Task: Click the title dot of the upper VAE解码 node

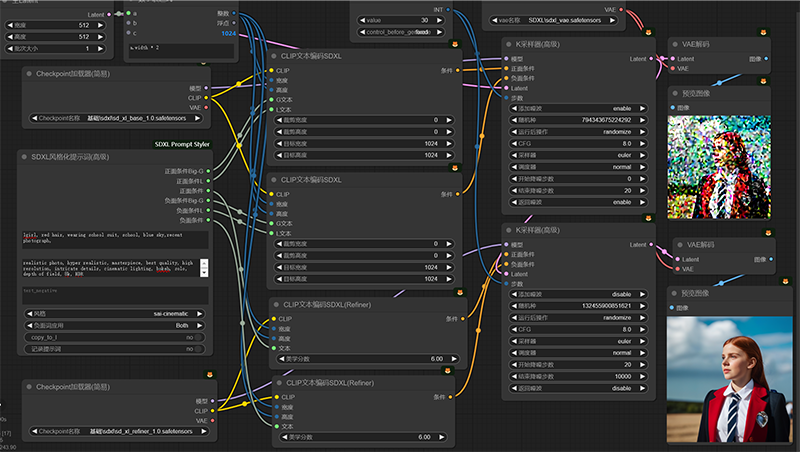Action: click(675, 44)
